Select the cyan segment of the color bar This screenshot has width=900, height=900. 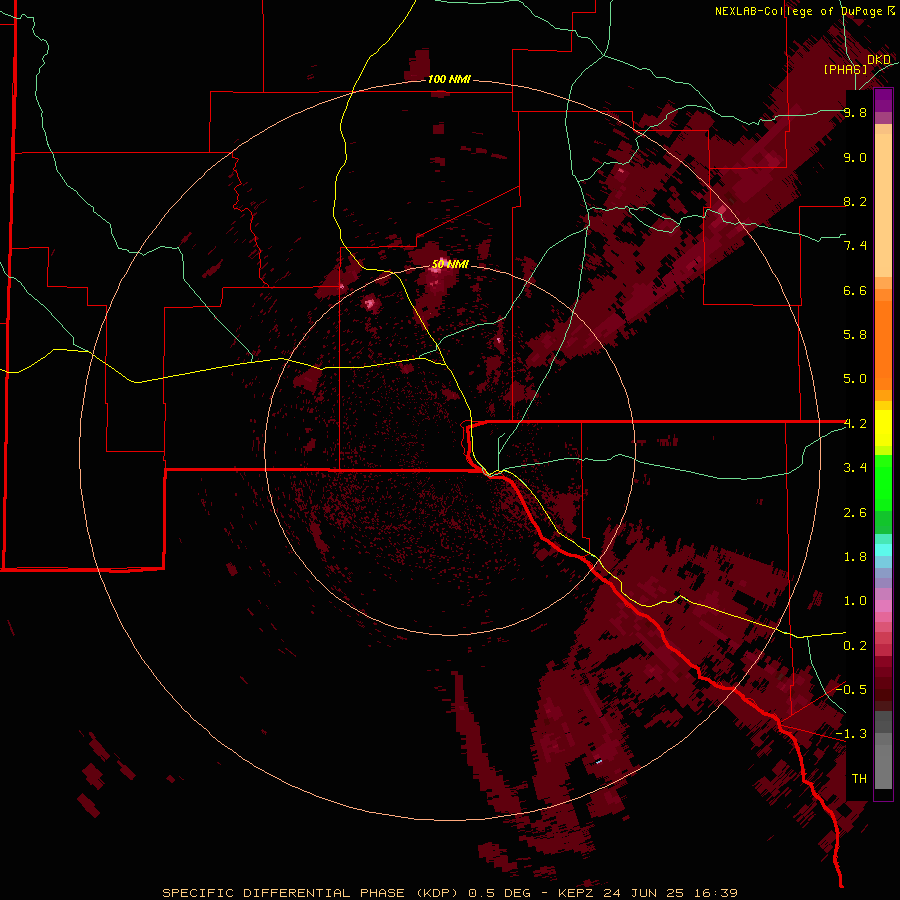tap(883, 550)
